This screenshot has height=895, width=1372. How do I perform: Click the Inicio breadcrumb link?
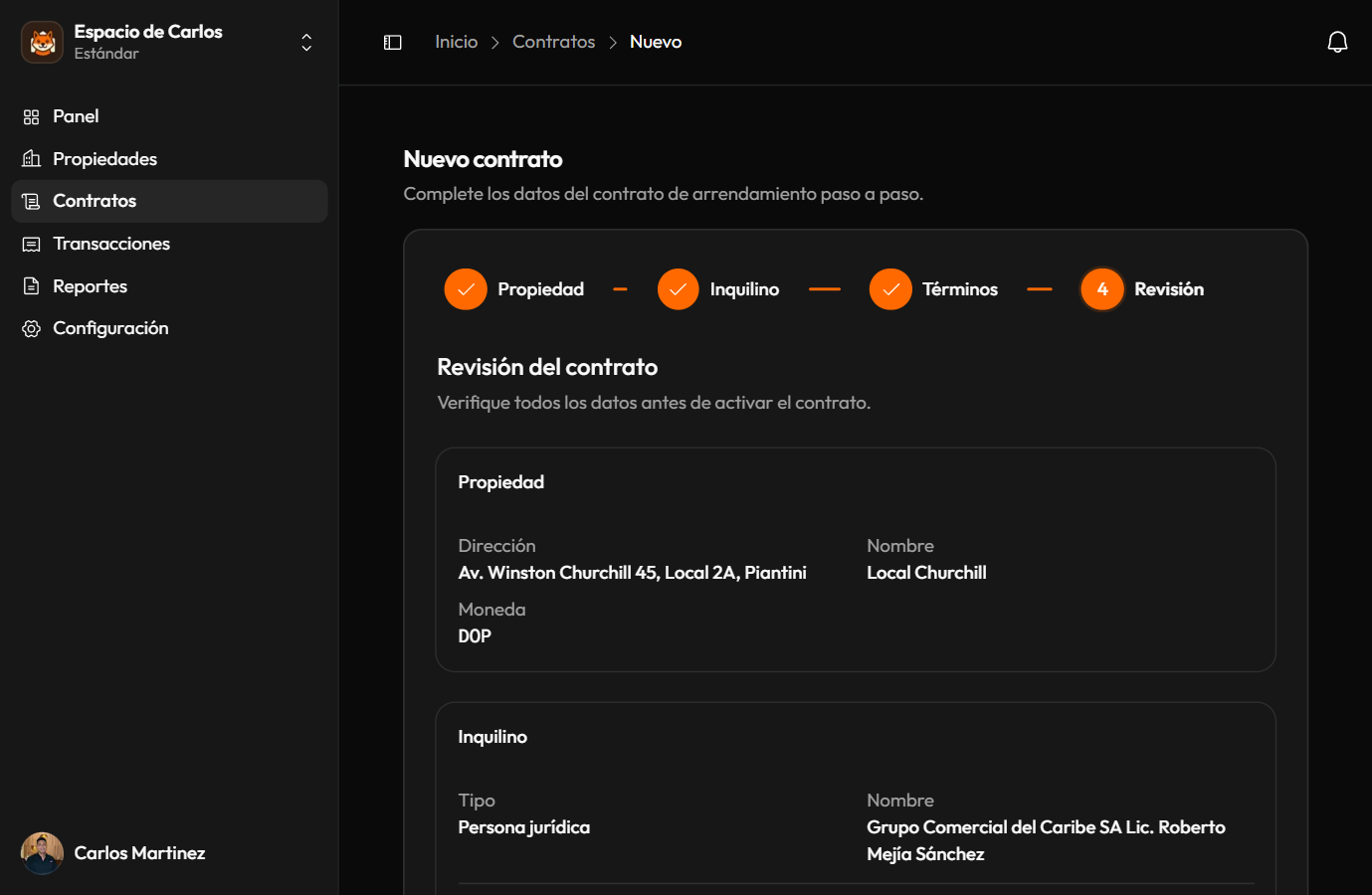click(457, 42)
